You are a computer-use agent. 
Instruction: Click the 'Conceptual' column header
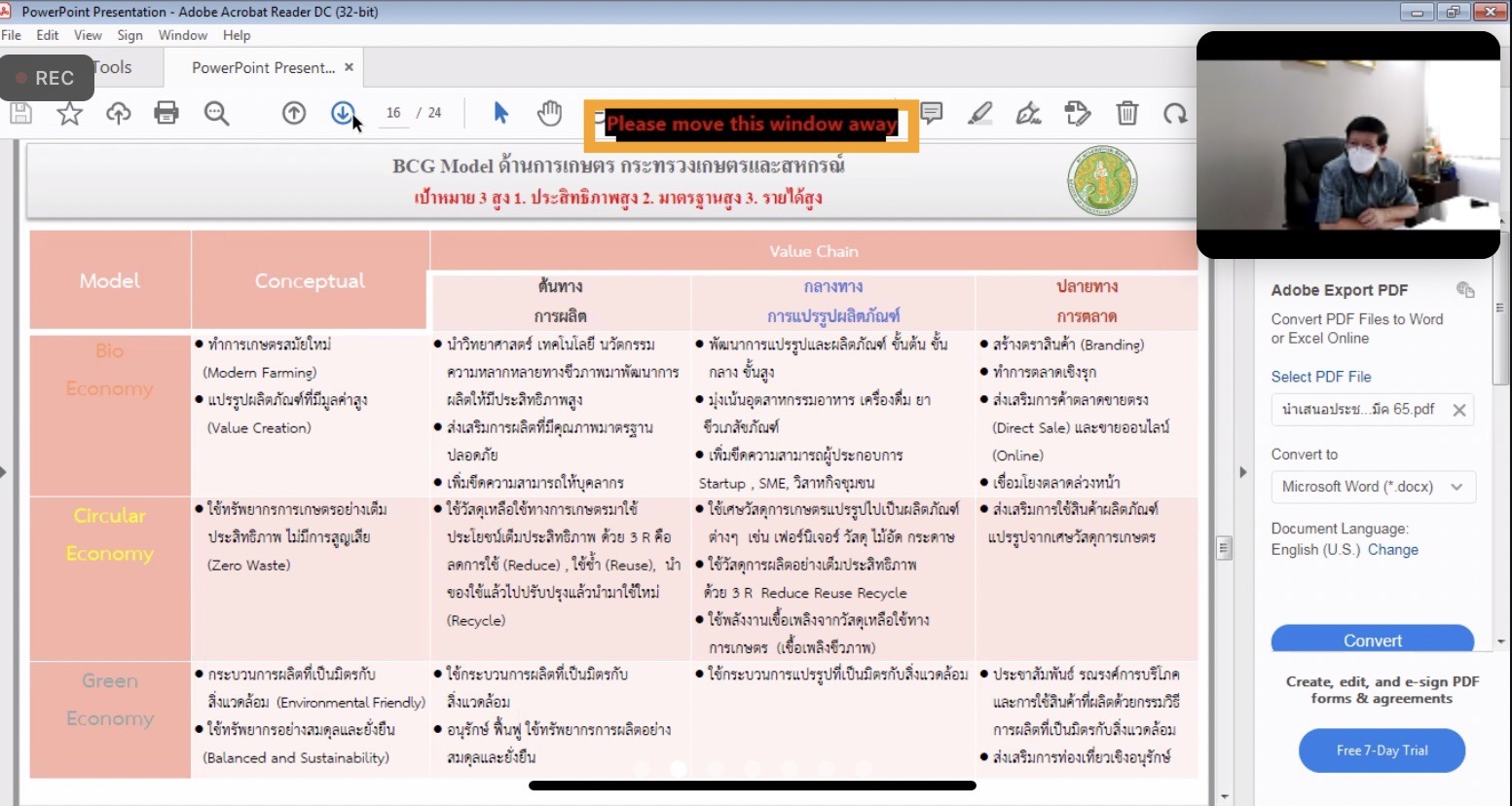click(x=310, y=280)
